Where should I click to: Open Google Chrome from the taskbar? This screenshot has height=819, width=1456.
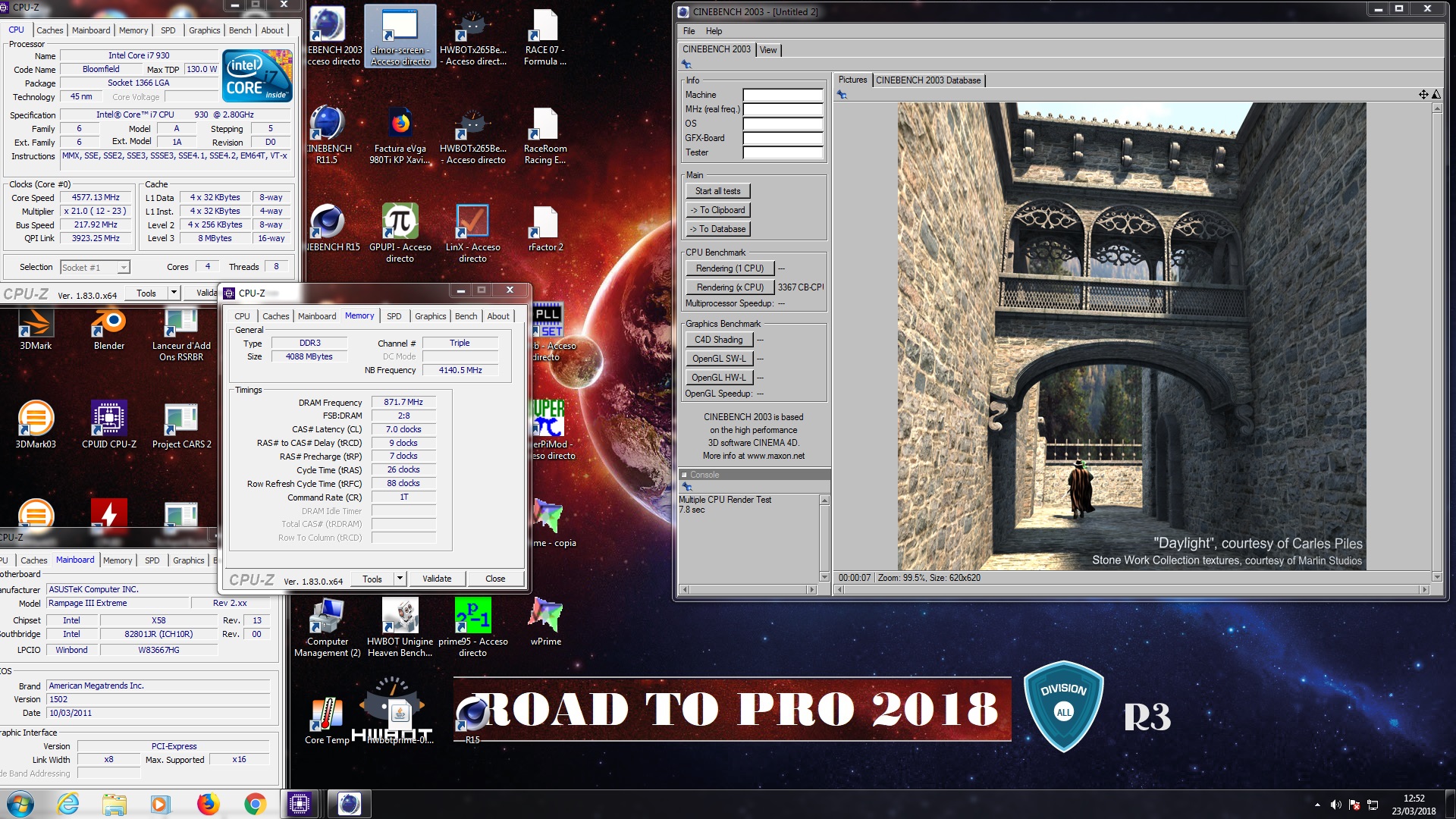(255, 804)
